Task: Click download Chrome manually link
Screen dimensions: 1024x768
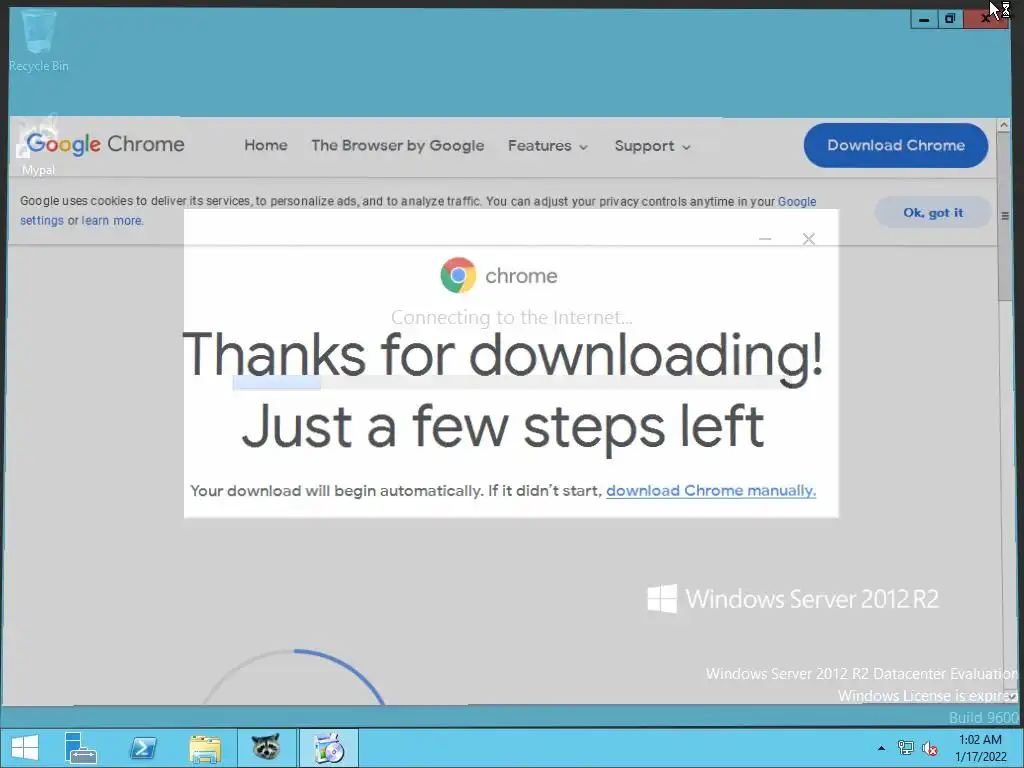Action: (x=711, y=490)
